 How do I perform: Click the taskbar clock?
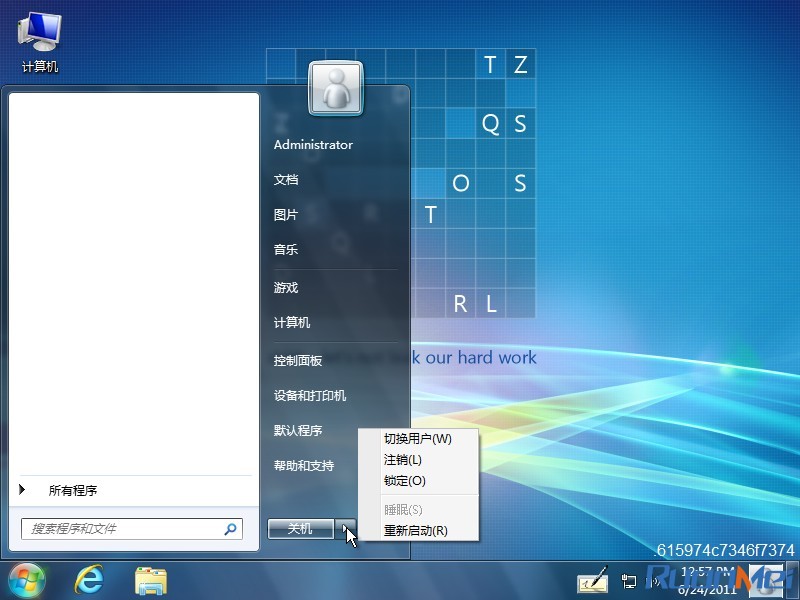pyautogui.click(x=707, y=581)
